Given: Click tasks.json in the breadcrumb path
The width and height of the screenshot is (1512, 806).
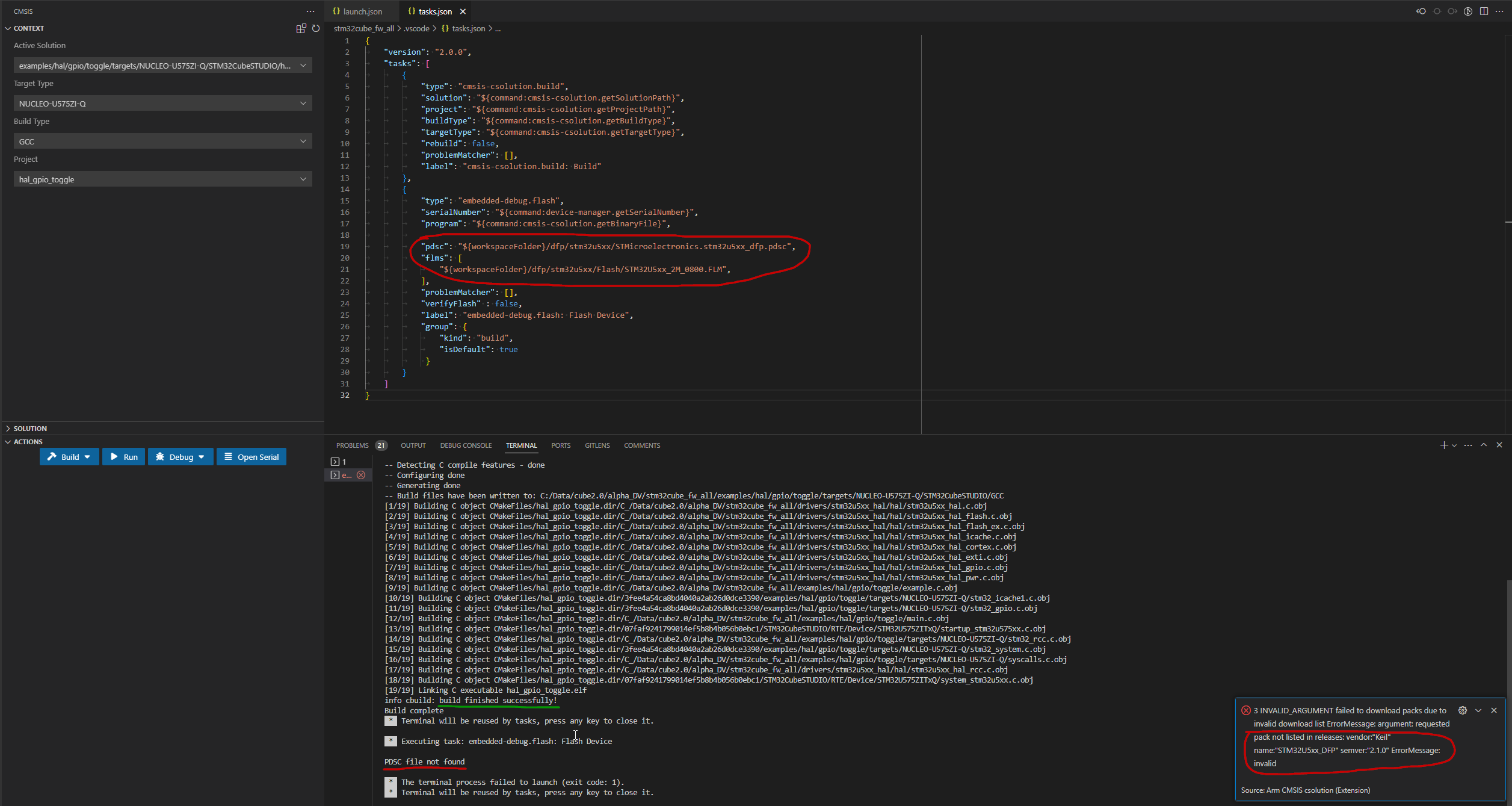Looking at the screenshot, I should pos(467,28).
